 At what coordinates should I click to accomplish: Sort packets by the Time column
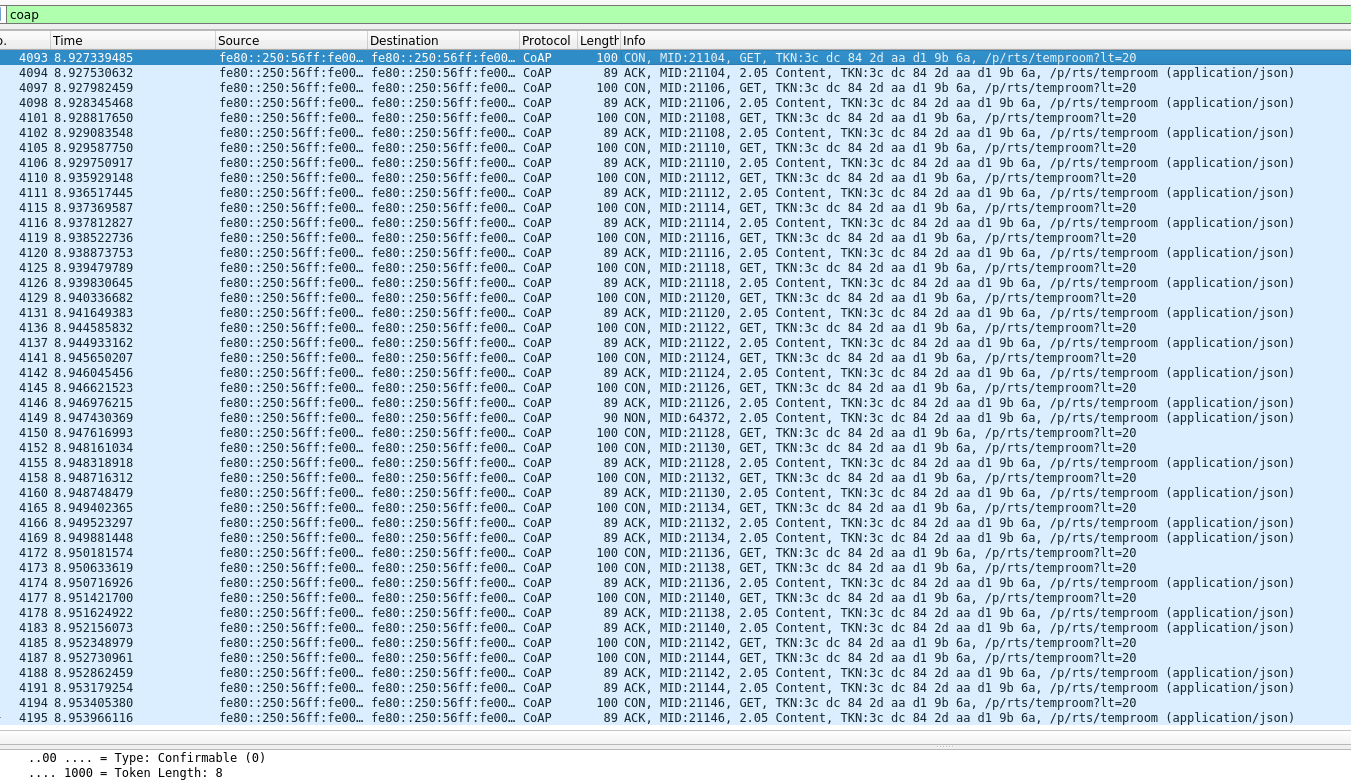pos(130,40)
